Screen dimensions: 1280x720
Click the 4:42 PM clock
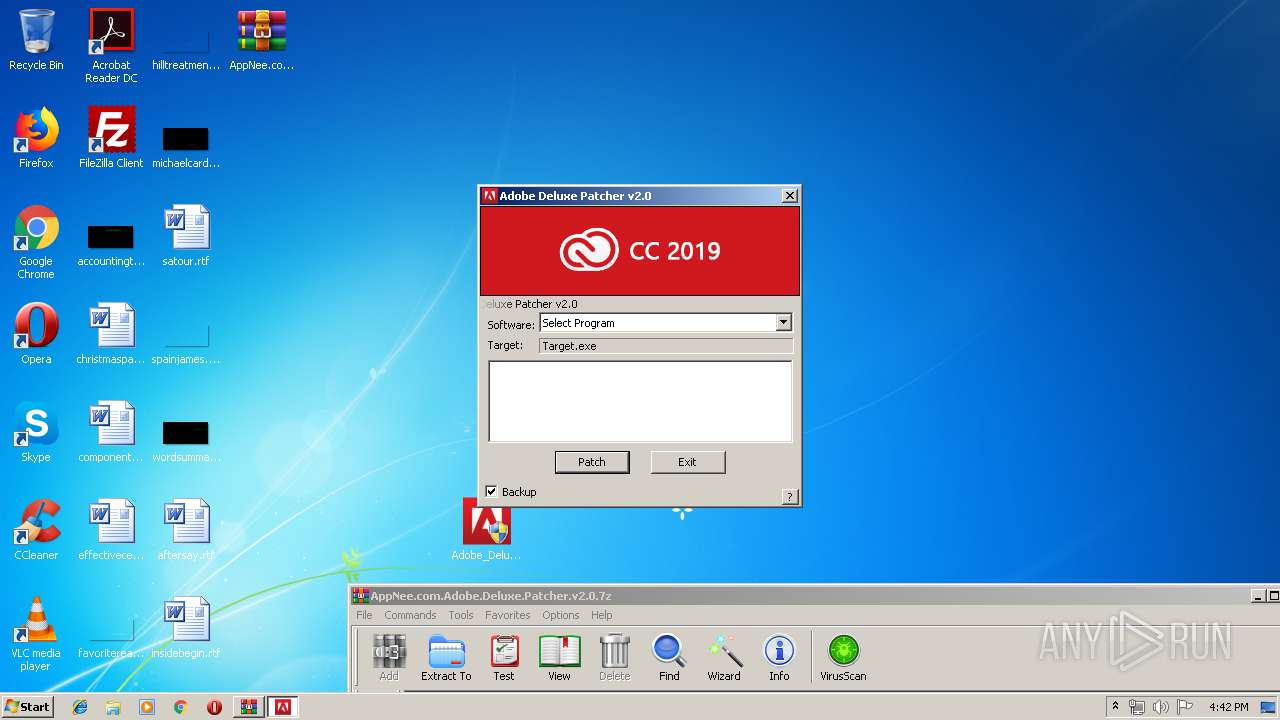coord(1228,707)
